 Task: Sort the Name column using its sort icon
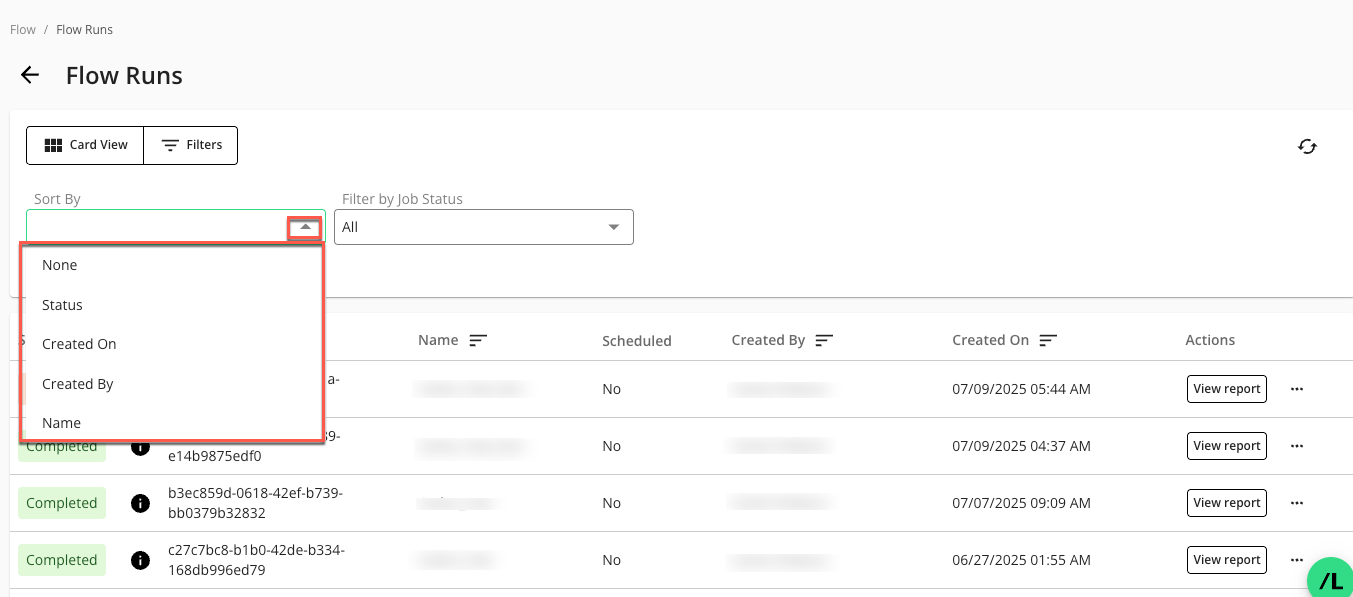click(x=478, y=341)
